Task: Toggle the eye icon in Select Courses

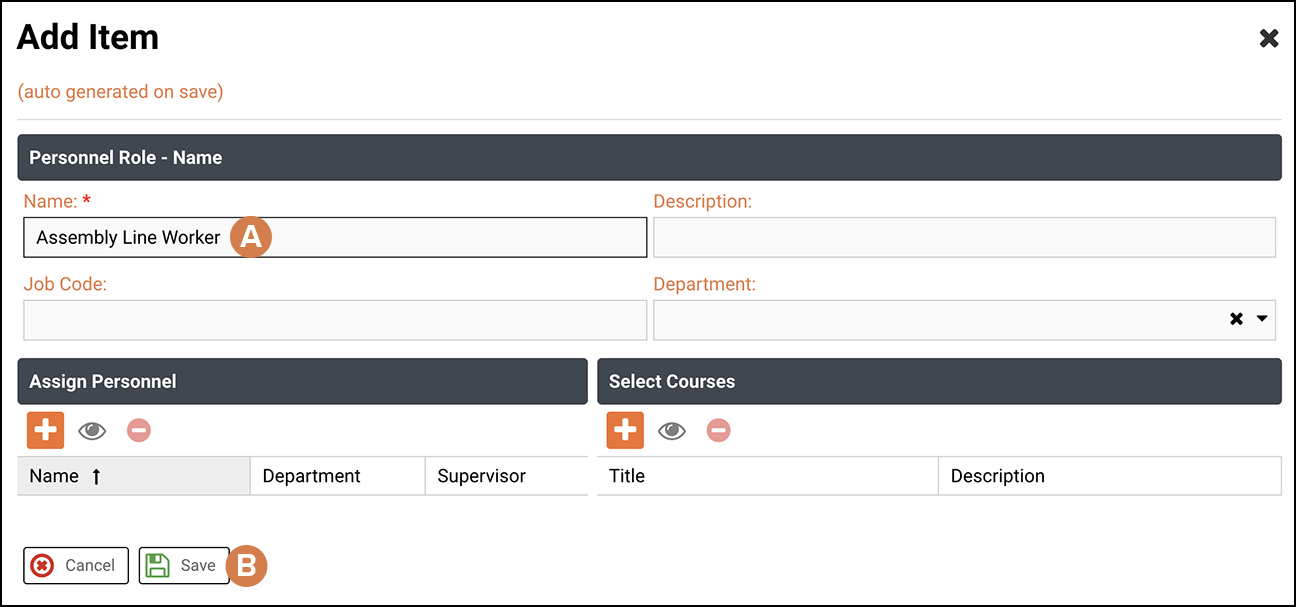Action: pyautogui.click(x=672, y=430)
